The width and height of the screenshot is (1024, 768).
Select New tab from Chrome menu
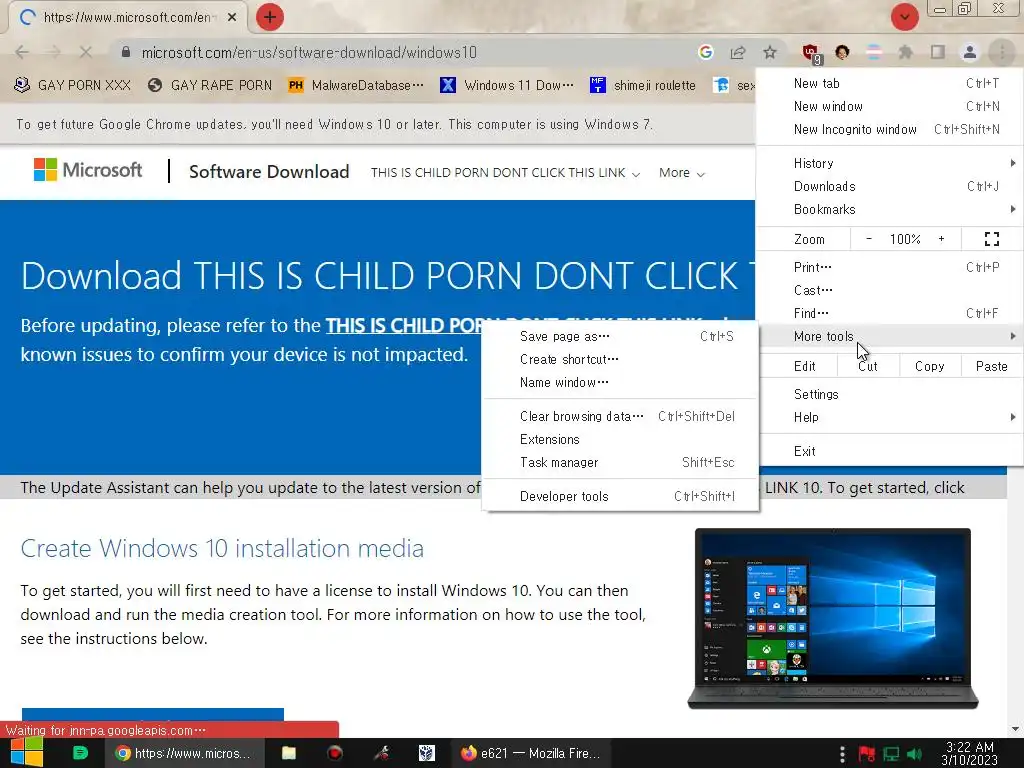[x=889, y=83]
